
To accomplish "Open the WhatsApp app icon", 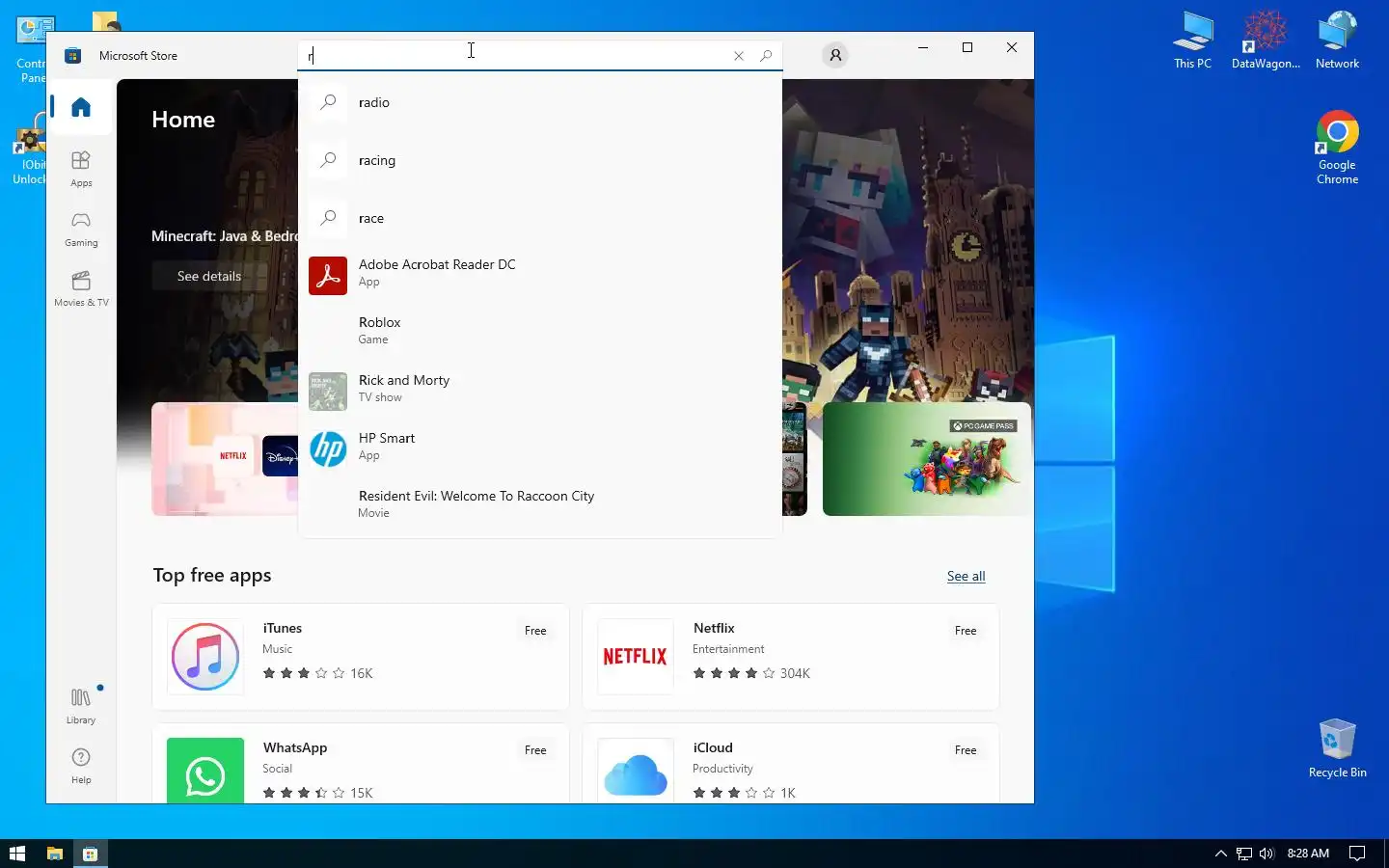I will pyautogui.click(x=205, y=771).
